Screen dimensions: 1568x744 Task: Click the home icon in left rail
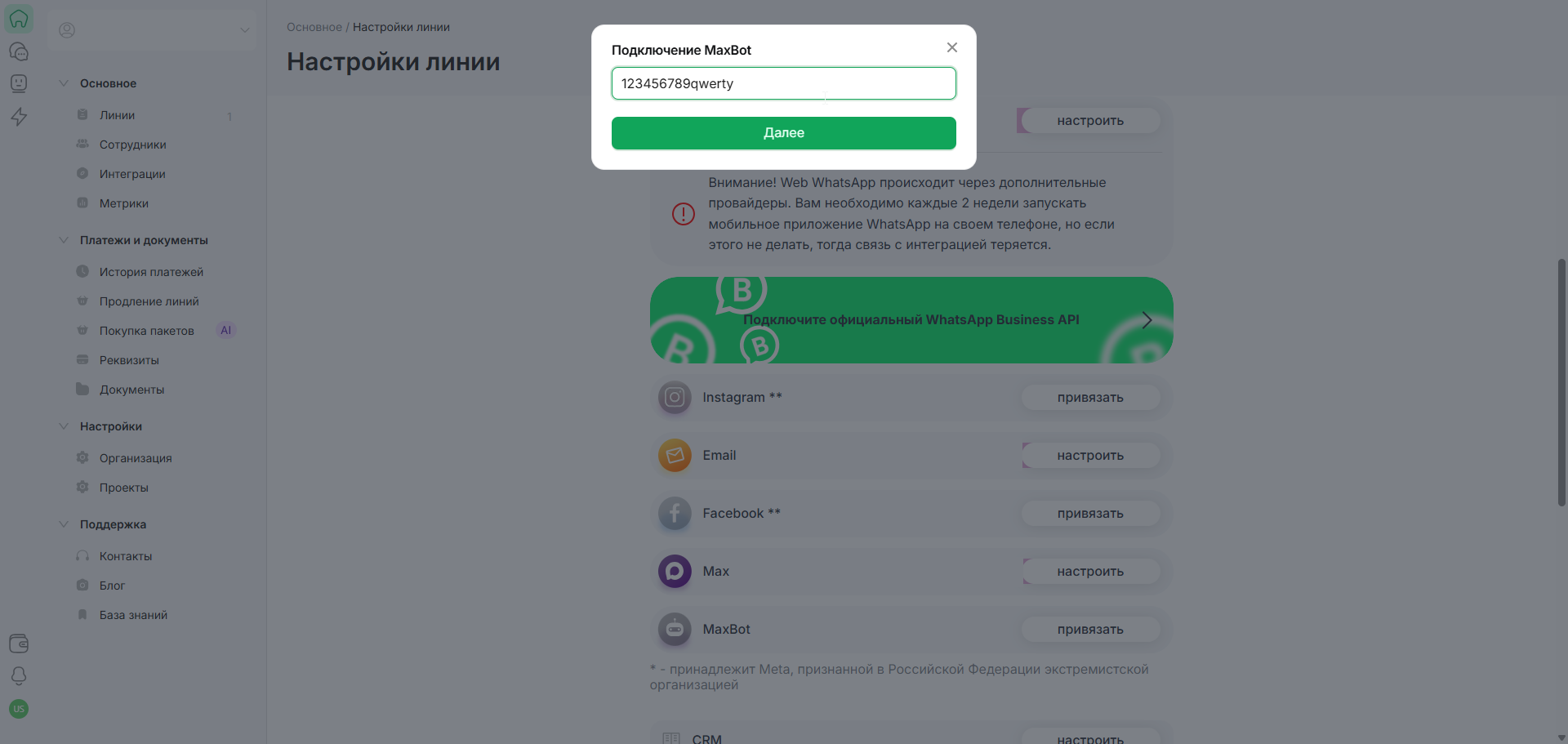(x=19, y=19)
